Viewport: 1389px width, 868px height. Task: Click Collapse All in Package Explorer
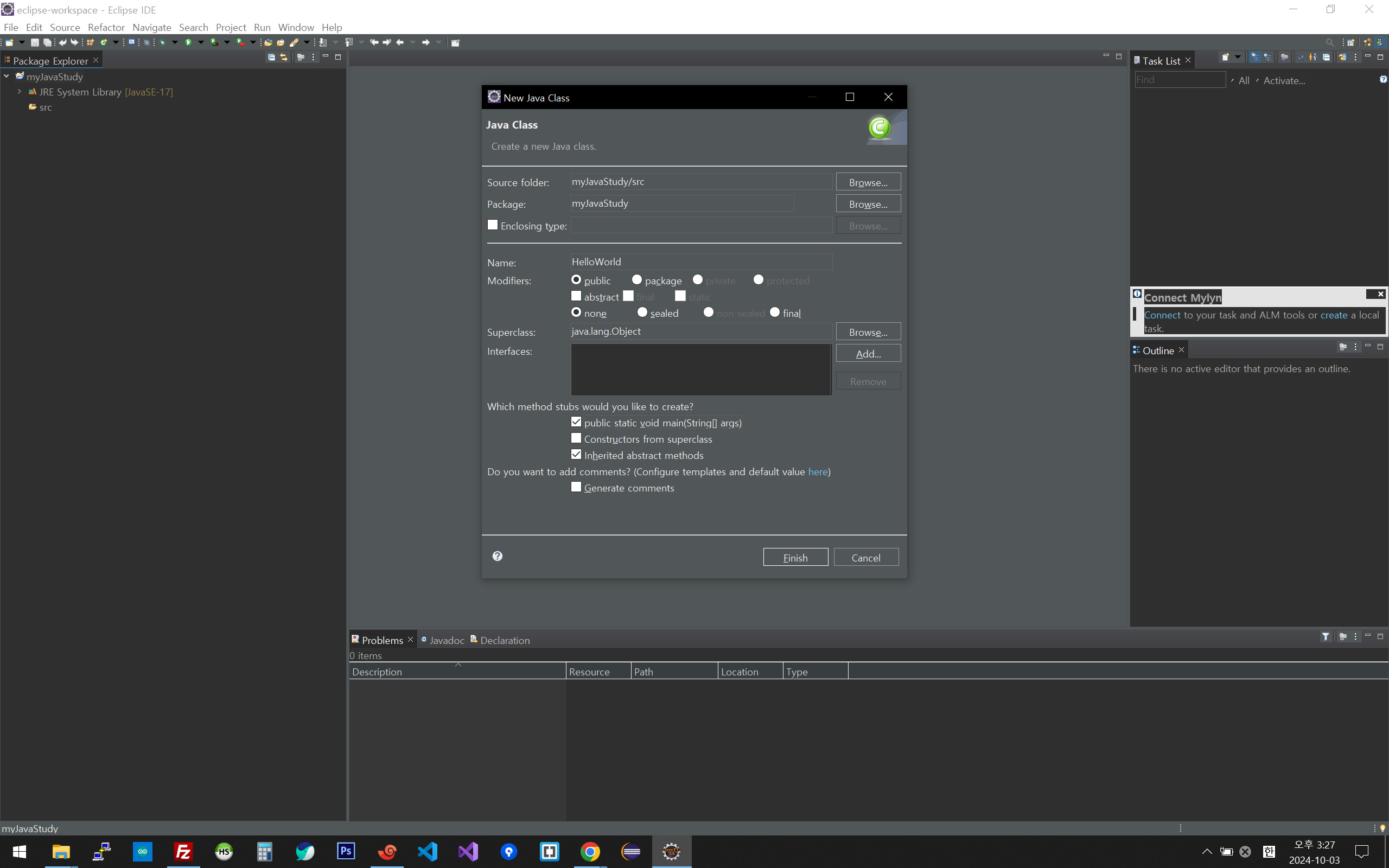(x=271, y=58)
